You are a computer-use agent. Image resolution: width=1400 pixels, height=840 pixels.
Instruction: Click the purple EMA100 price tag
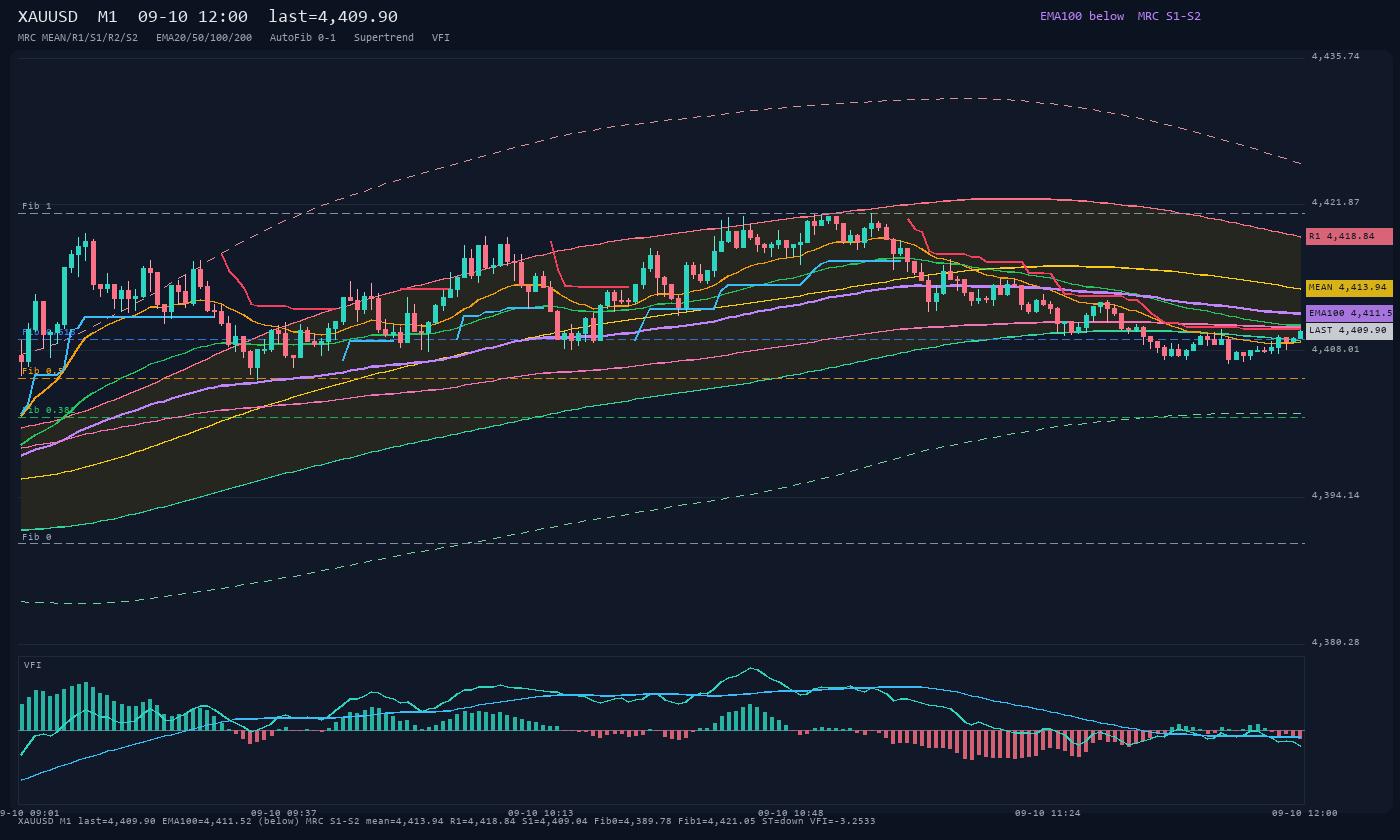1349,313
